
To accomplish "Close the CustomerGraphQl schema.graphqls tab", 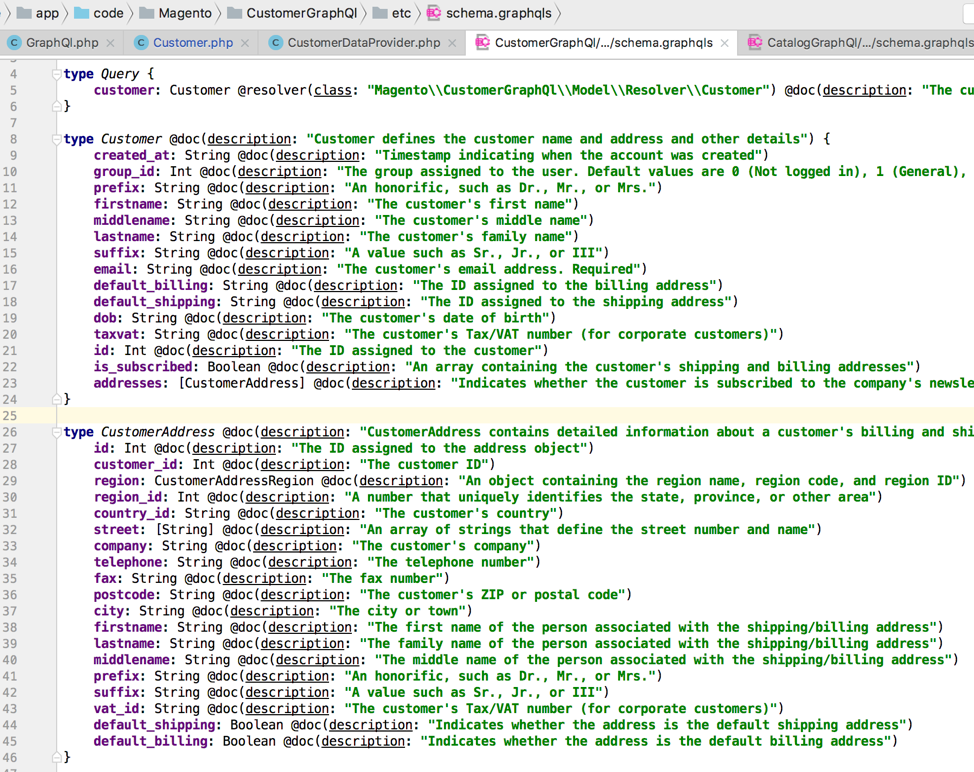I will [x=724, y=43].
